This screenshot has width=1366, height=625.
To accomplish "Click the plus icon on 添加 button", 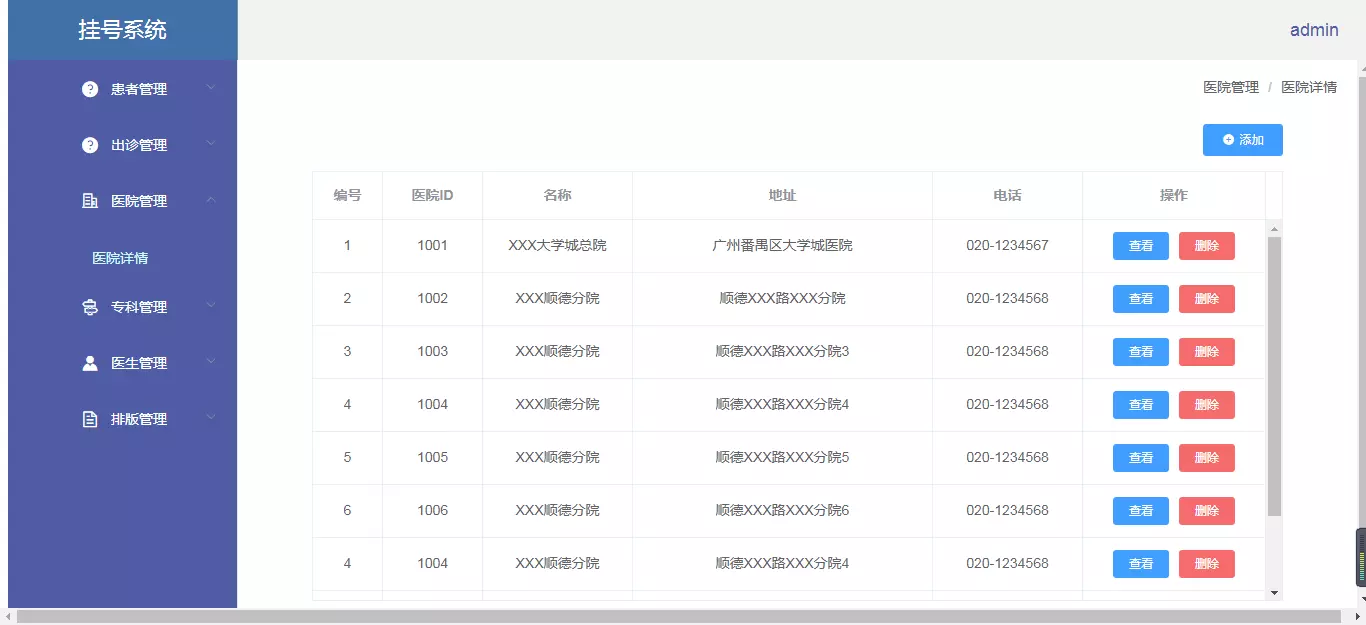I will pos(1228,140).
